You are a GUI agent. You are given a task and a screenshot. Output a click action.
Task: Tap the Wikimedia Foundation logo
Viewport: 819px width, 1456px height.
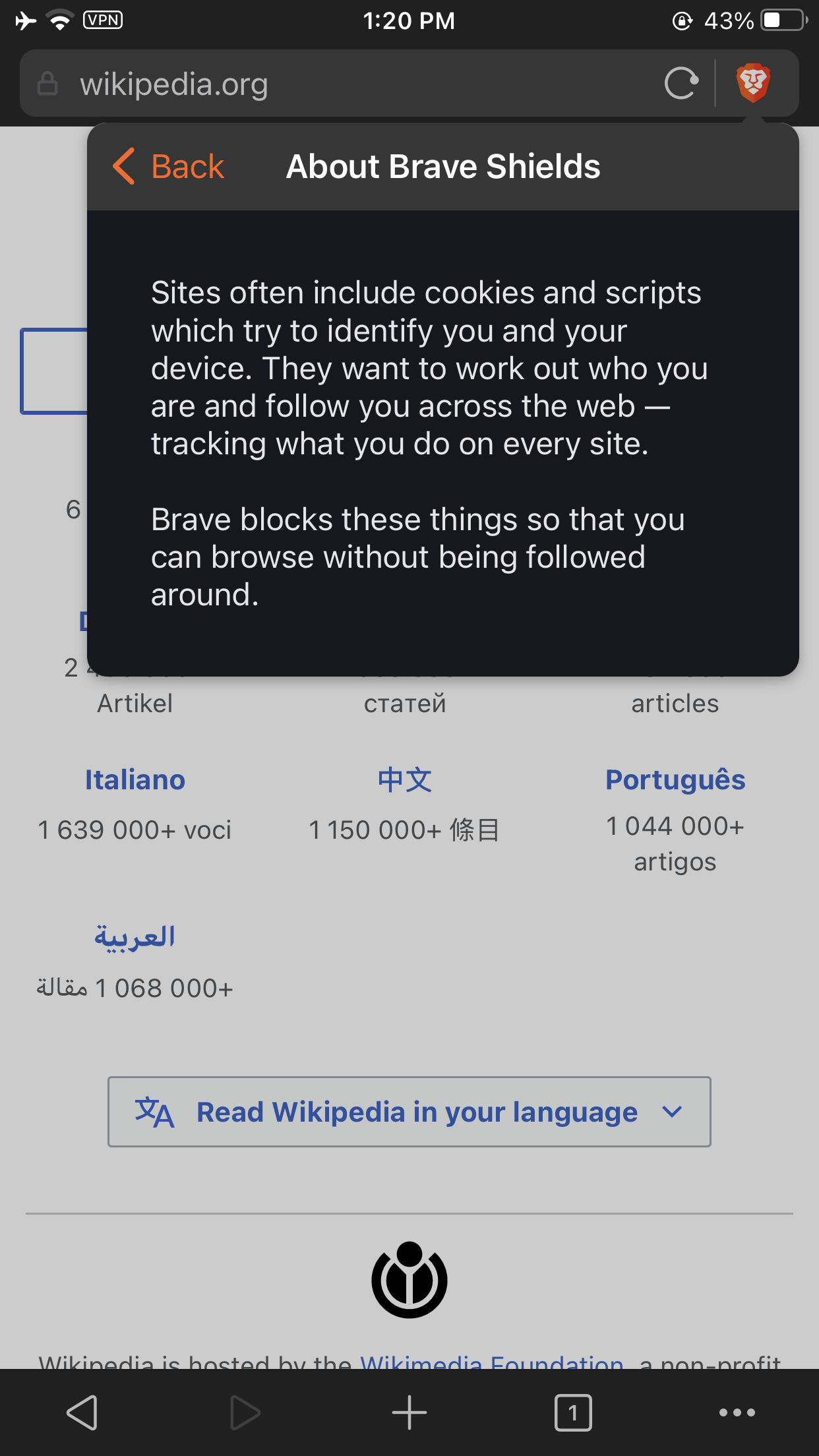click(409, 1279)
